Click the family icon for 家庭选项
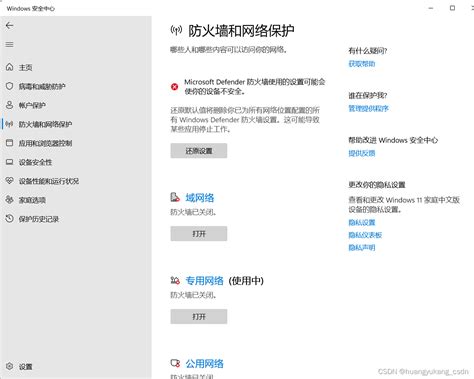This screenshot has width=474, height=379. 9,200
